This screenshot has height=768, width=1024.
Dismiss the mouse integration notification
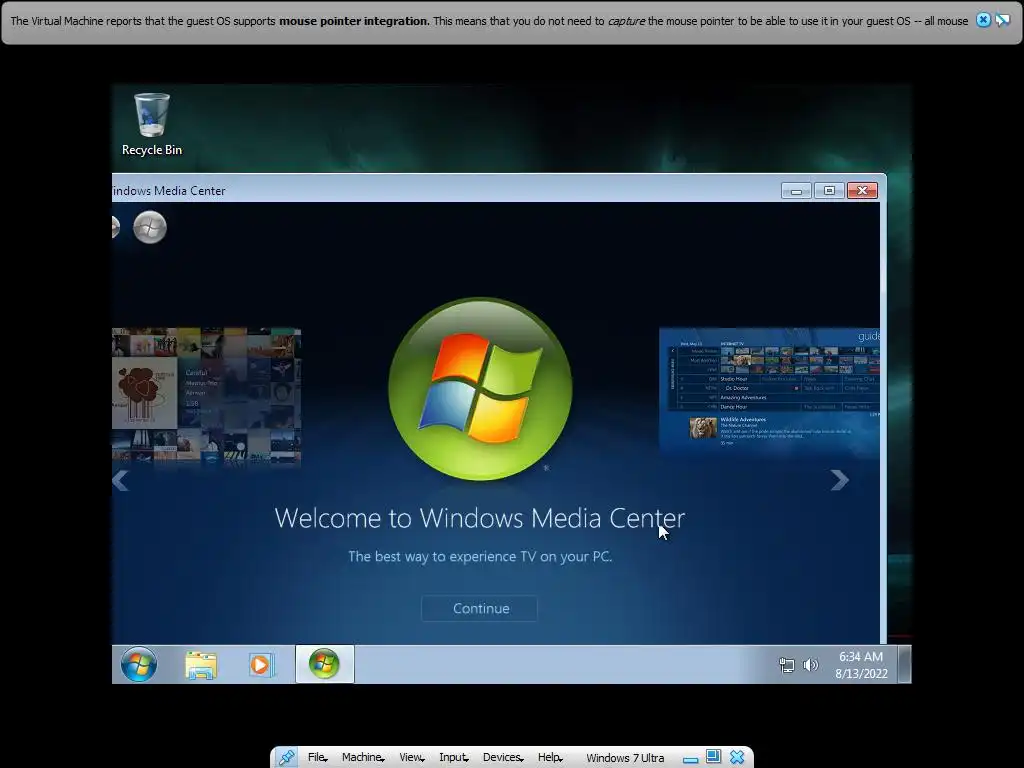pyautogui.click(x=983, y=20)
